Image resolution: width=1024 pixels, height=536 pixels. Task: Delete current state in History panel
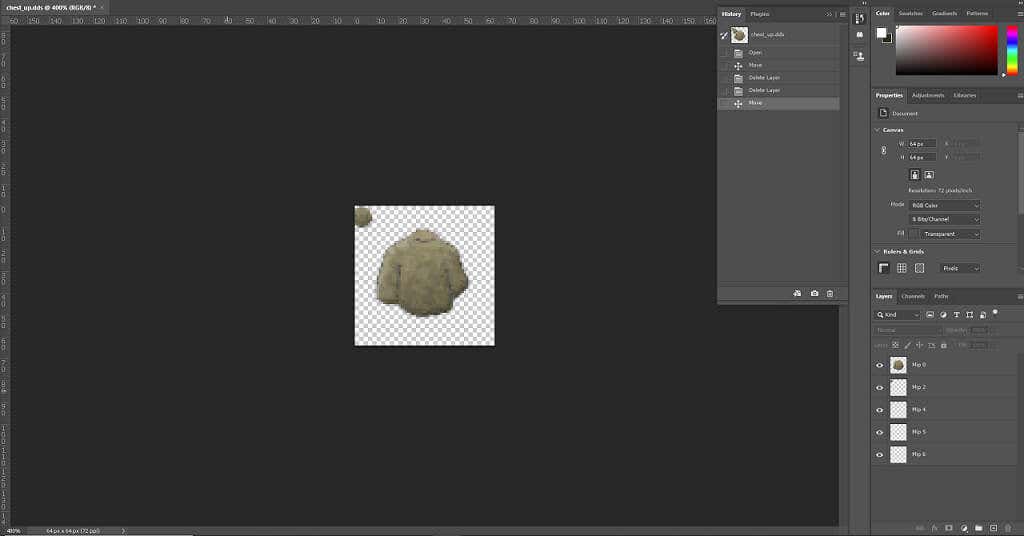pos(830,294)
